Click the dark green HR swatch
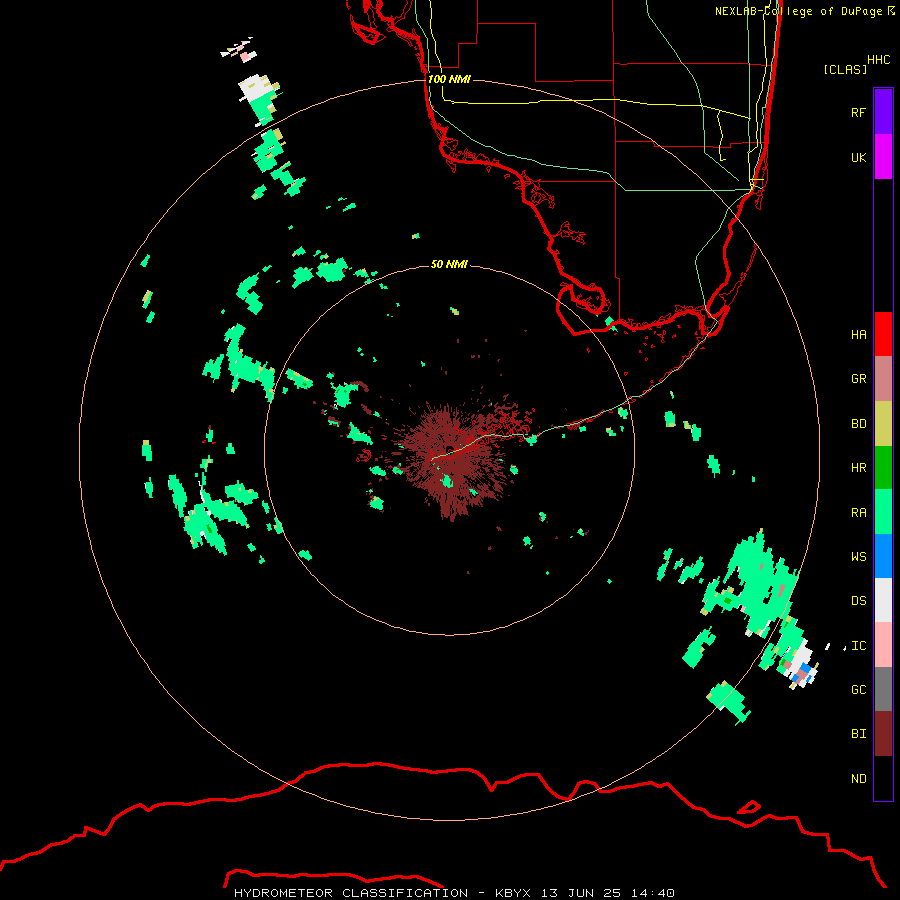Image resolution: width=900 pixels, height=900 pixels. click(883, 468)
